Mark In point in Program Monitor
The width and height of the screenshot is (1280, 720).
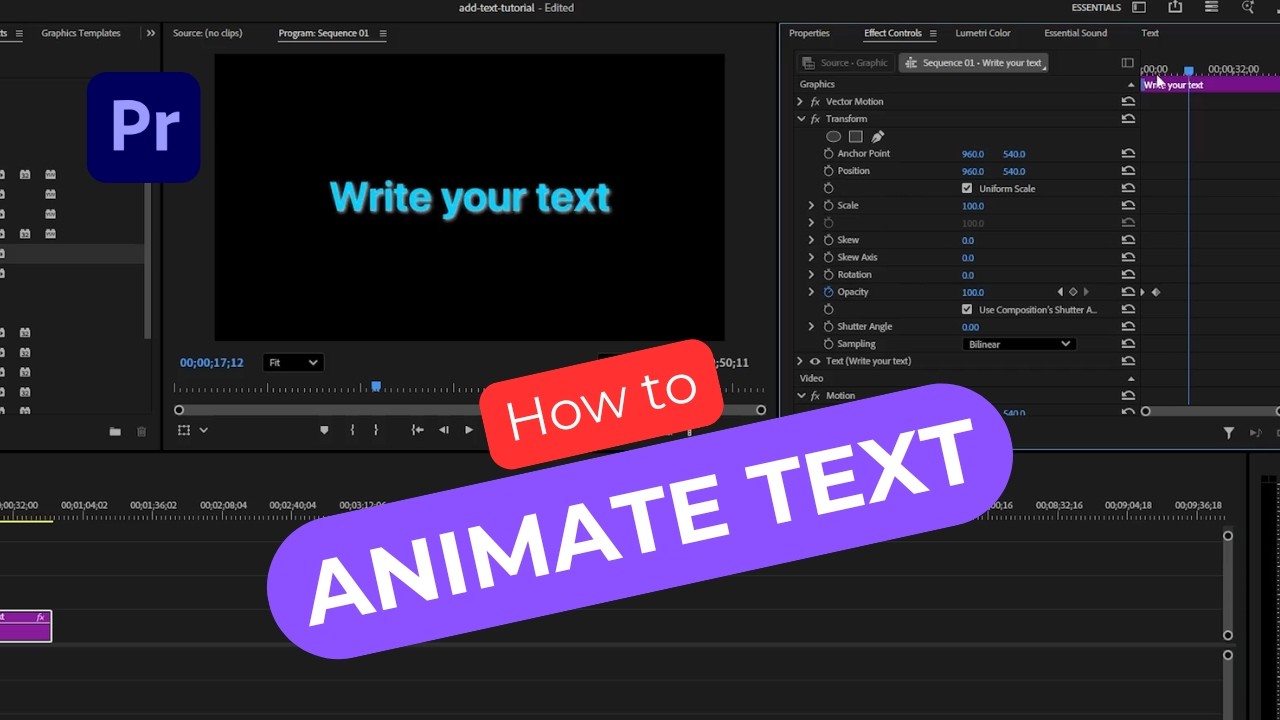(x=352, y=430)
